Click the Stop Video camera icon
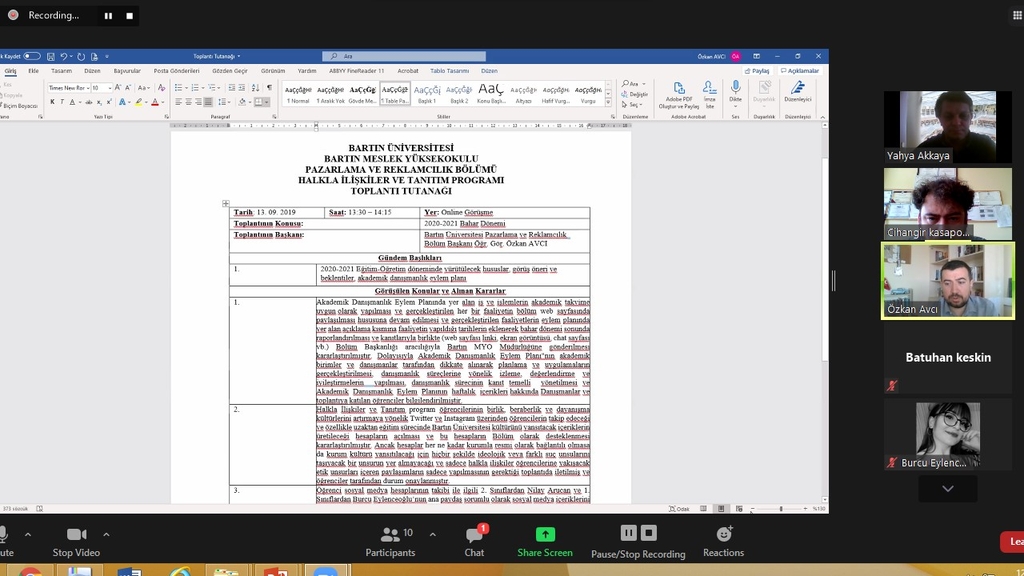Image resolution: width=1024 pixels, height=576 pixels. click(x=76, y=535)
